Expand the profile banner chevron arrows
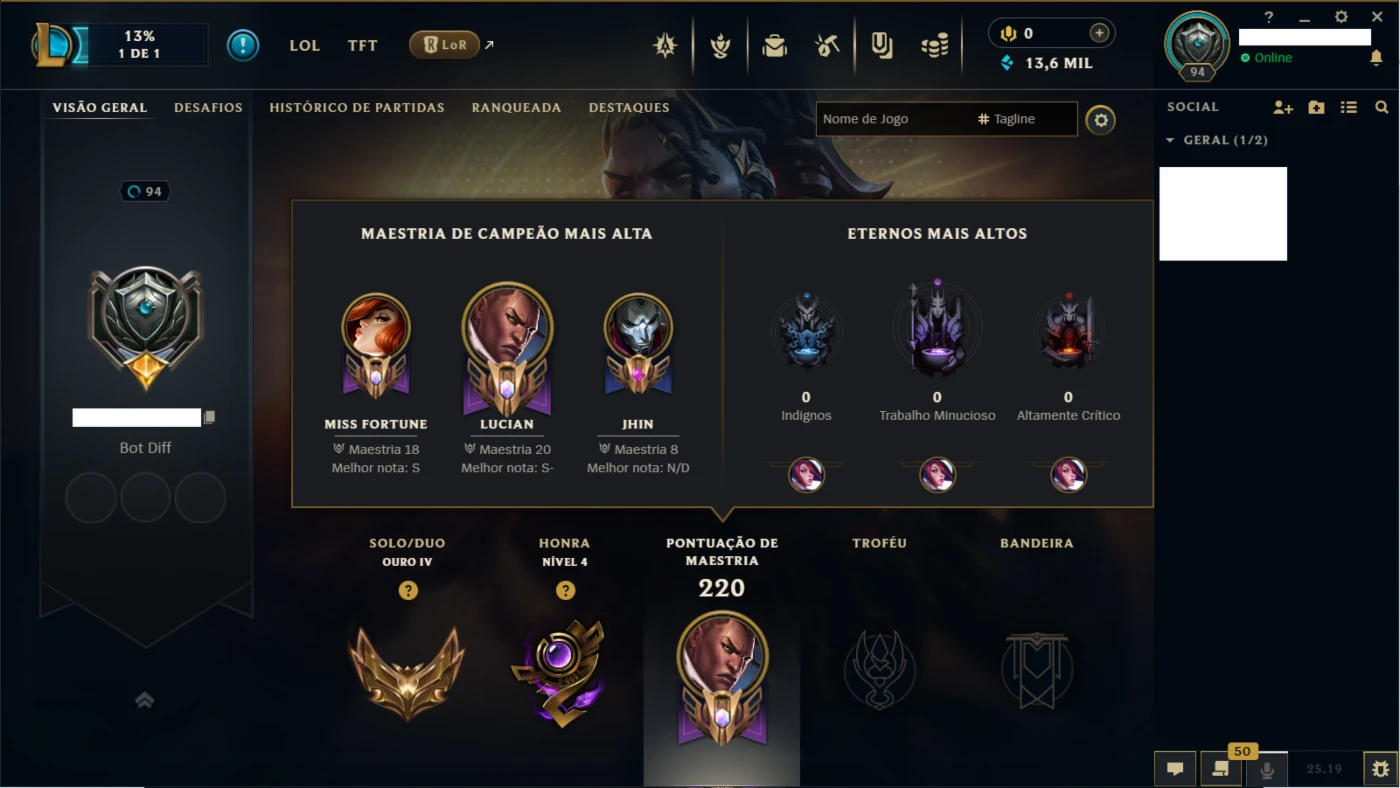The height and width of the screenshot is (788, 1400). 145,700
